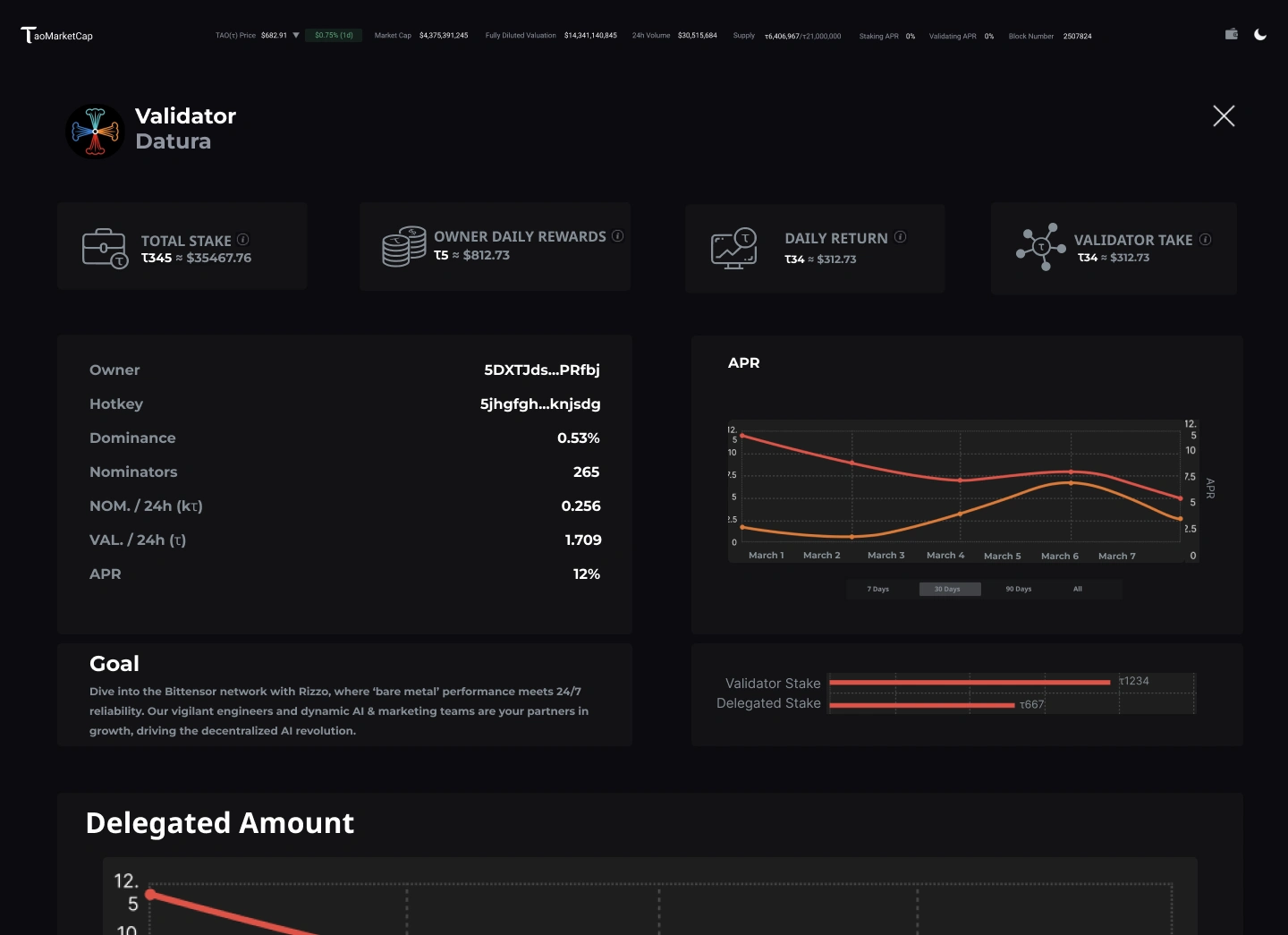Viewport: 1288px width, 935px height.
Task: Select the 7 Days chart range
Action: point(878,589)
